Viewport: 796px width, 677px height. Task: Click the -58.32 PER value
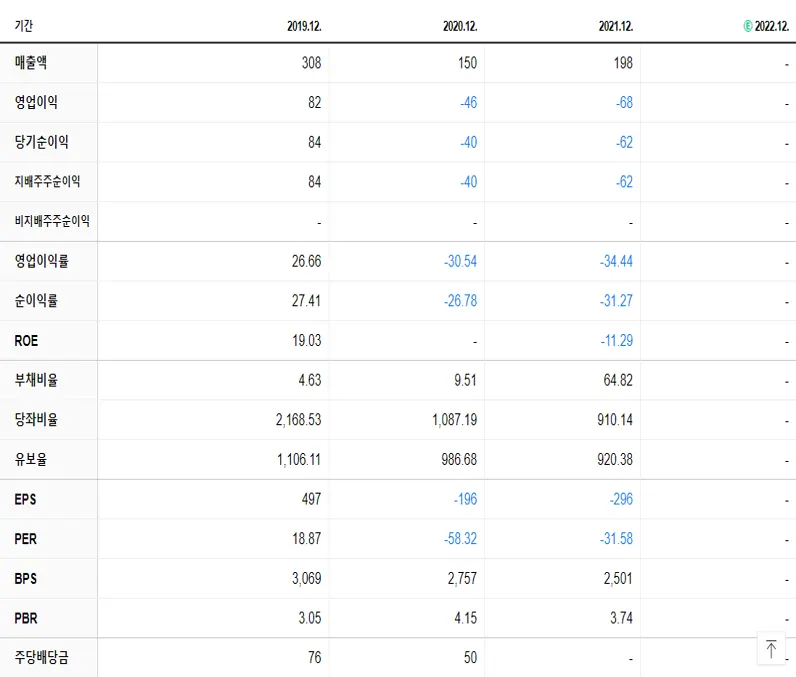click(460, 538)
